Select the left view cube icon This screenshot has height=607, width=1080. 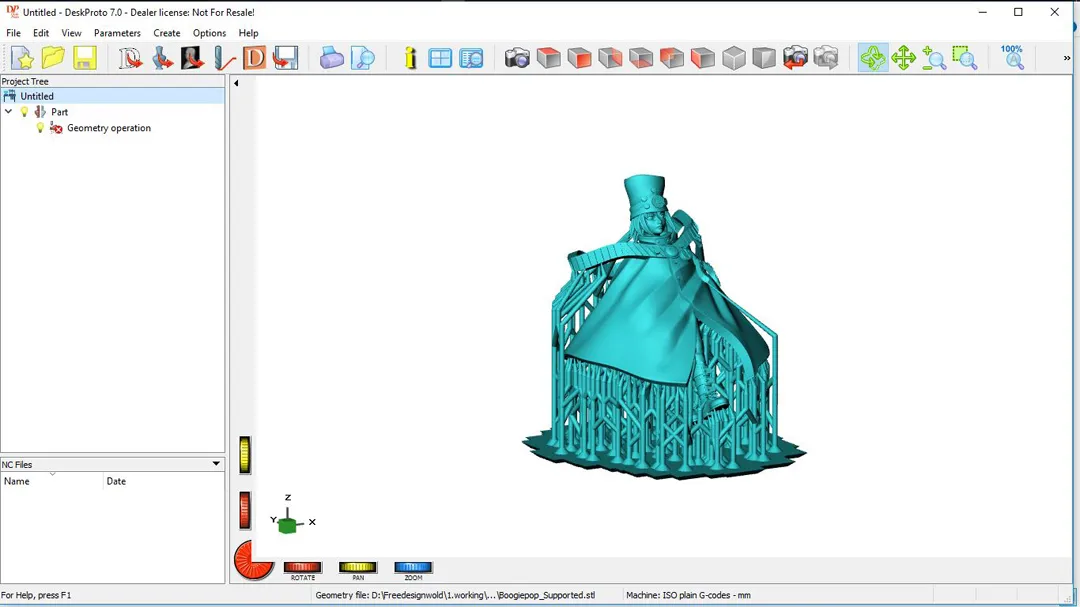pos(703,58)
